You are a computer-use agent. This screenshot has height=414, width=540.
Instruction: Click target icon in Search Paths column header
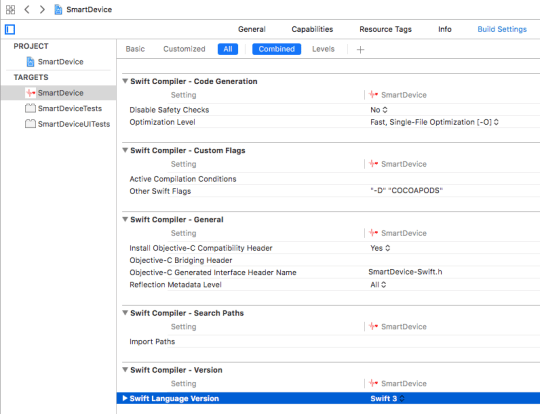point(373,326)
